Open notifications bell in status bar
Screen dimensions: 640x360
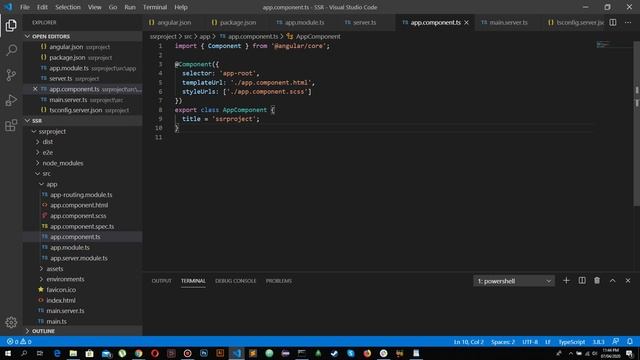[x=630, y=342]
